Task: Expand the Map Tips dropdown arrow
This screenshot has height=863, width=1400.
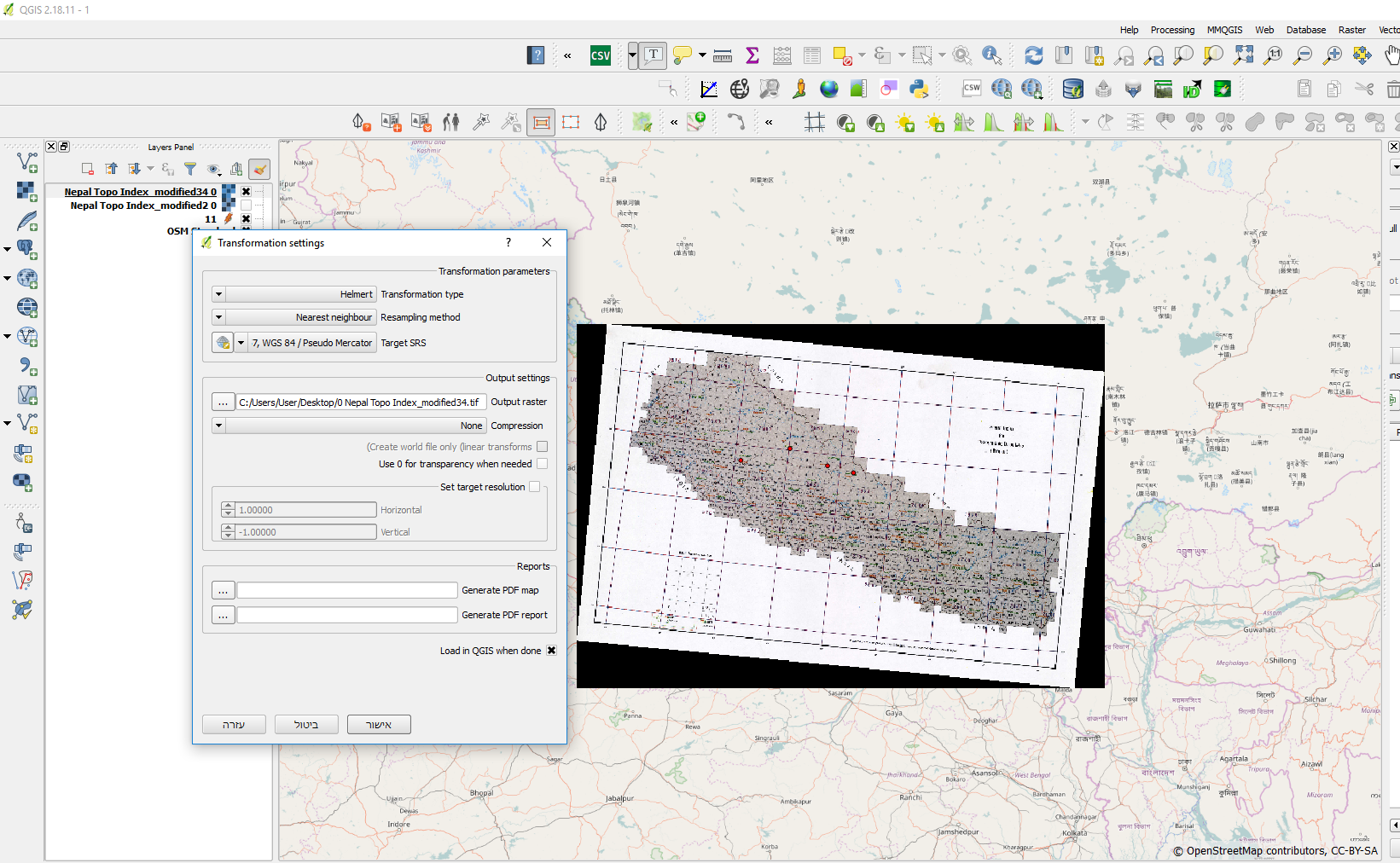Action: click(702, 55)
